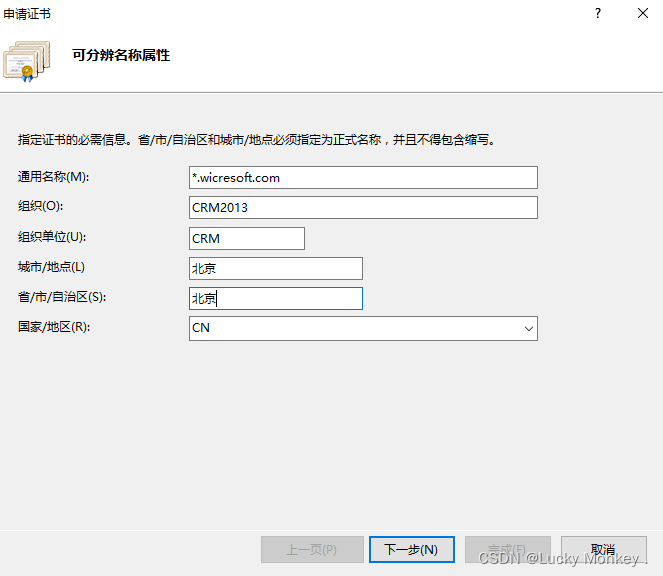Click the 通用名称(M): label
This screenshot has height=576, width=663.
pyautogui.click(x=53, y=177)
